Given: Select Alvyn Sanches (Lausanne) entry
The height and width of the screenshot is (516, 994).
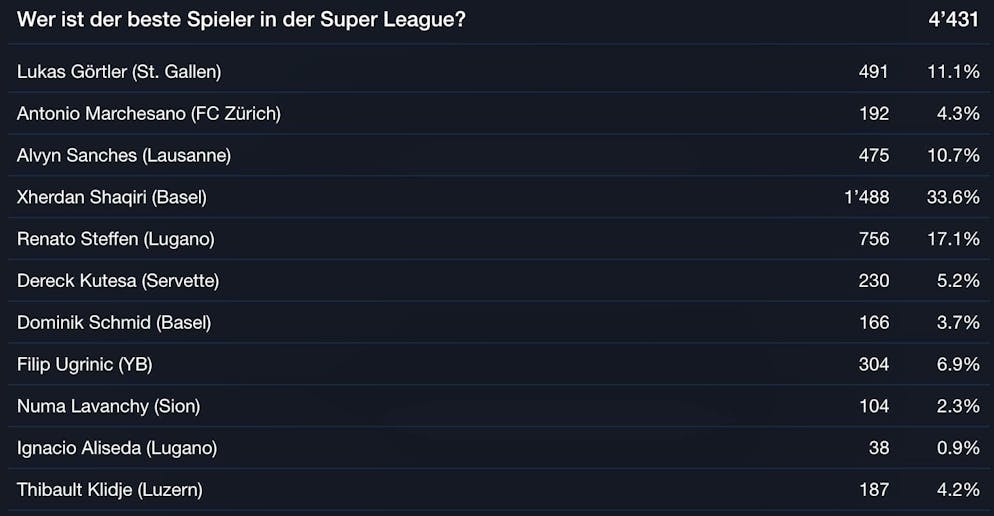Looking at the screenshot, I should tap(124, 155).
